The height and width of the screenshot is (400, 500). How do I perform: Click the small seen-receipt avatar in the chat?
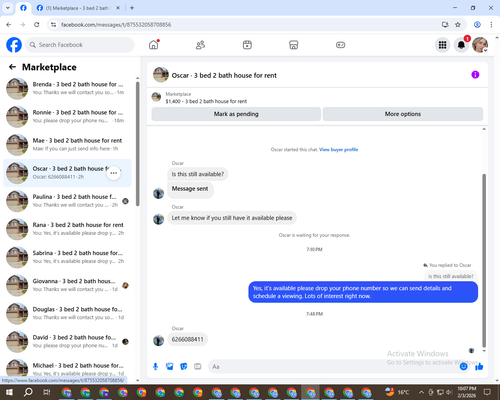[x=471, y=350]
